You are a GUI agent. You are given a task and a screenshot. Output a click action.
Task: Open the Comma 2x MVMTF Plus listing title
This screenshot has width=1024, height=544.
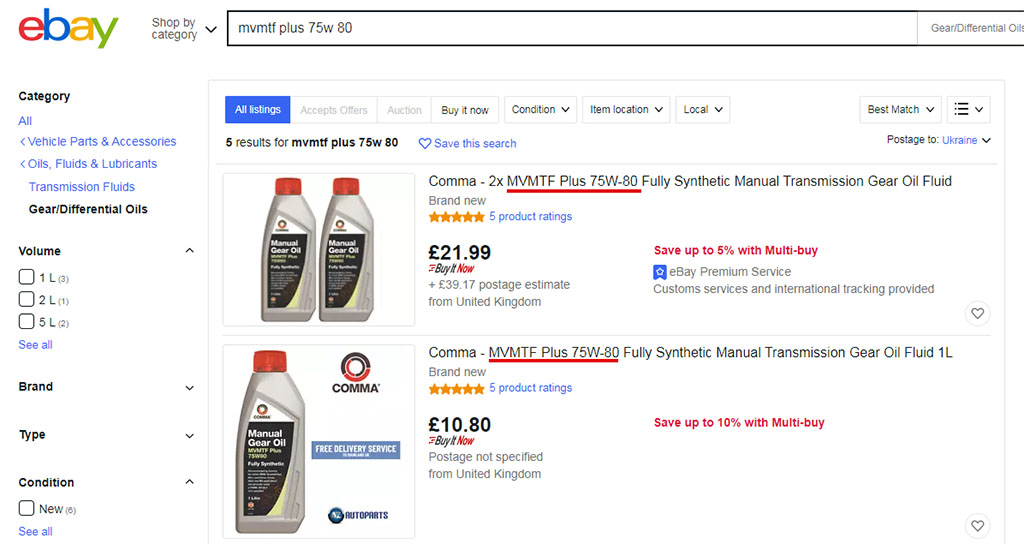690,182
